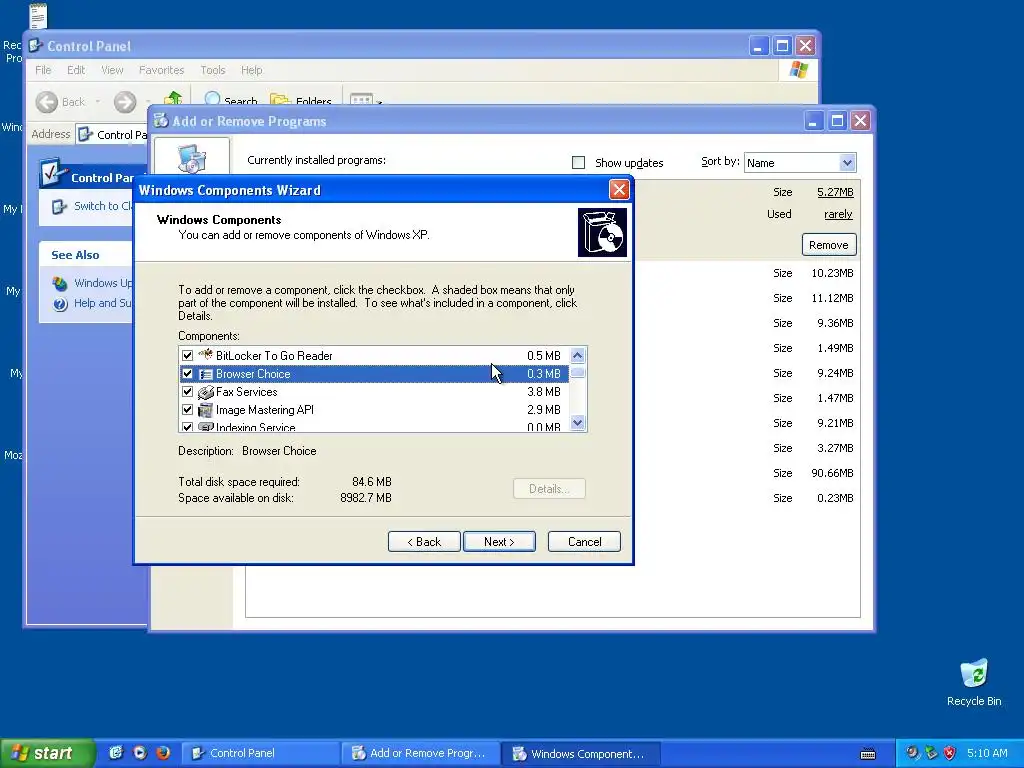Click the Control Panel address bar field
The width and height of the screenshot is (1024, 768).
tap(112, 135)
